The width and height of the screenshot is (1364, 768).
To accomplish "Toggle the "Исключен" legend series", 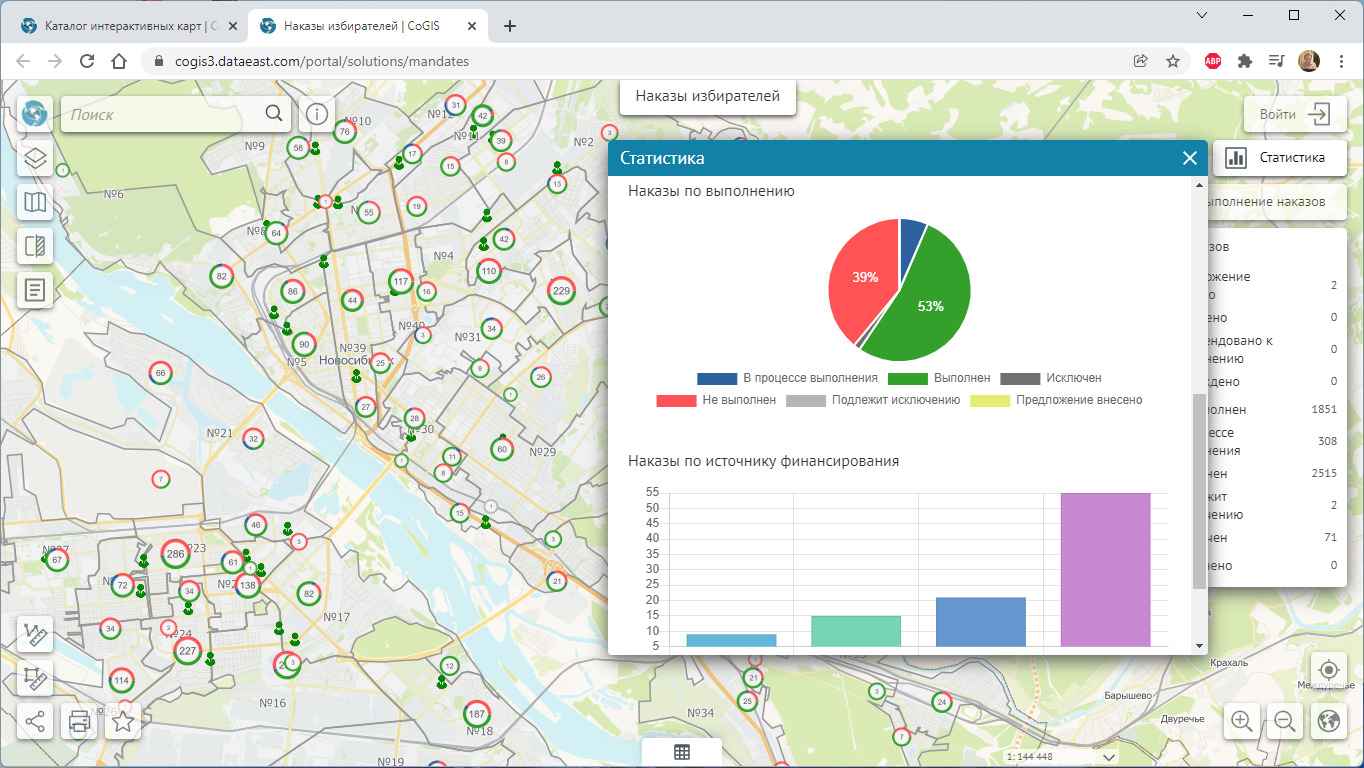I will (x=1051, y=378).
